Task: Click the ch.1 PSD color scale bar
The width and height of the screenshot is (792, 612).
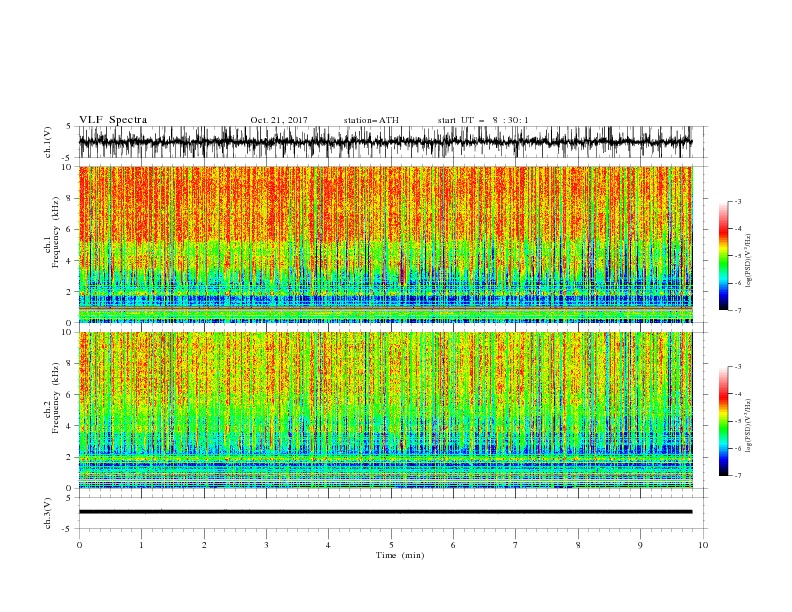Action: 723,256
